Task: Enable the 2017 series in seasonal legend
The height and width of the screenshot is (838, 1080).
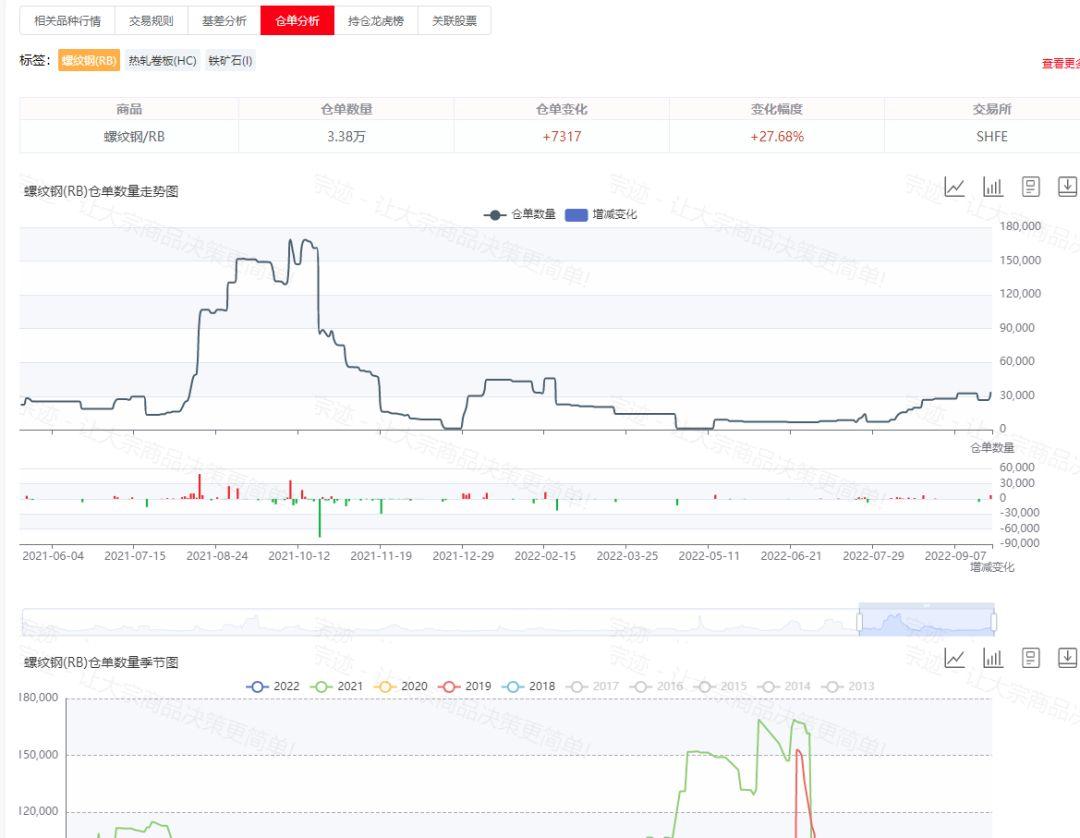Action: pos(593,687)
